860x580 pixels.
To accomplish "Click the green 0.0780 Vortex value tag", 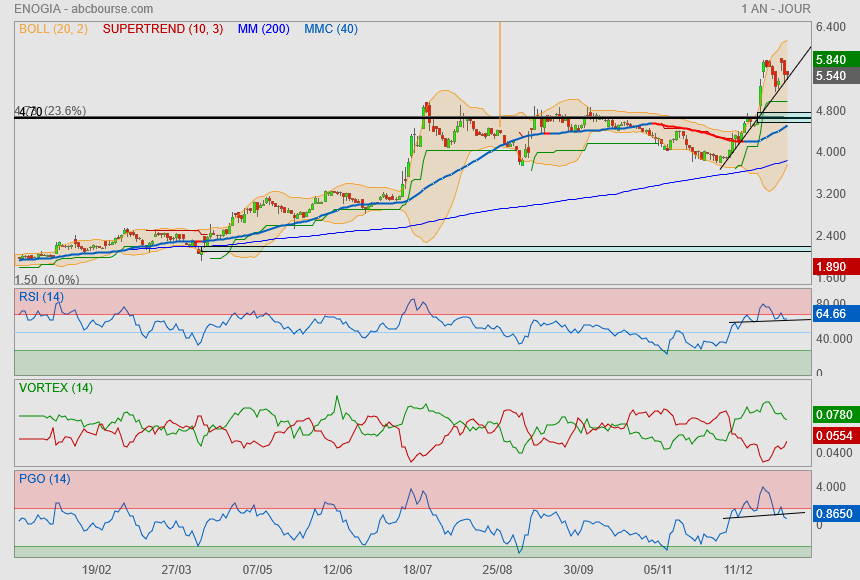I will tap(833, 414).
